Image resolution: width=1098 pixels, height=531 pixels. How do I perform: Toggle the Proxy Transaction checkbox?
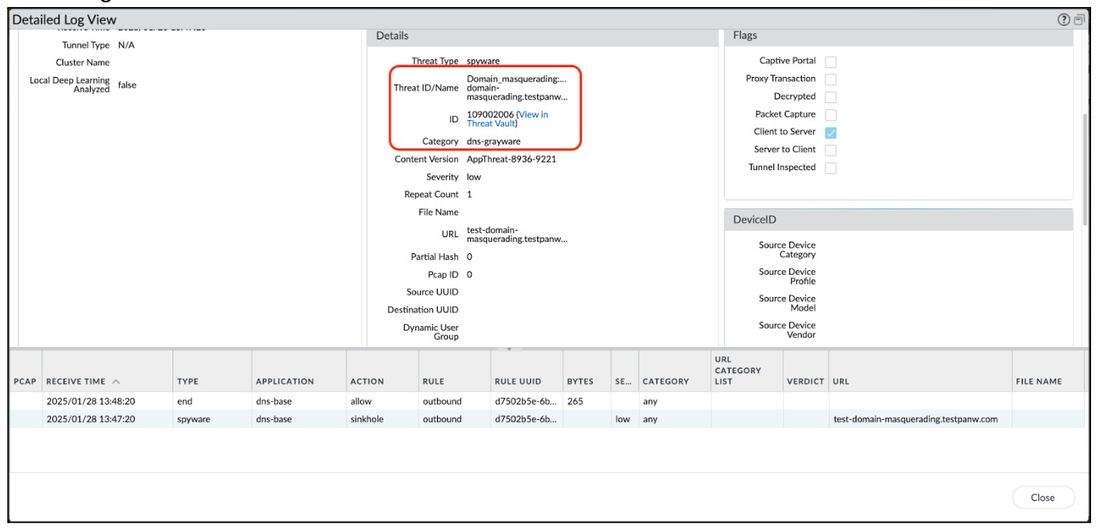831,79
